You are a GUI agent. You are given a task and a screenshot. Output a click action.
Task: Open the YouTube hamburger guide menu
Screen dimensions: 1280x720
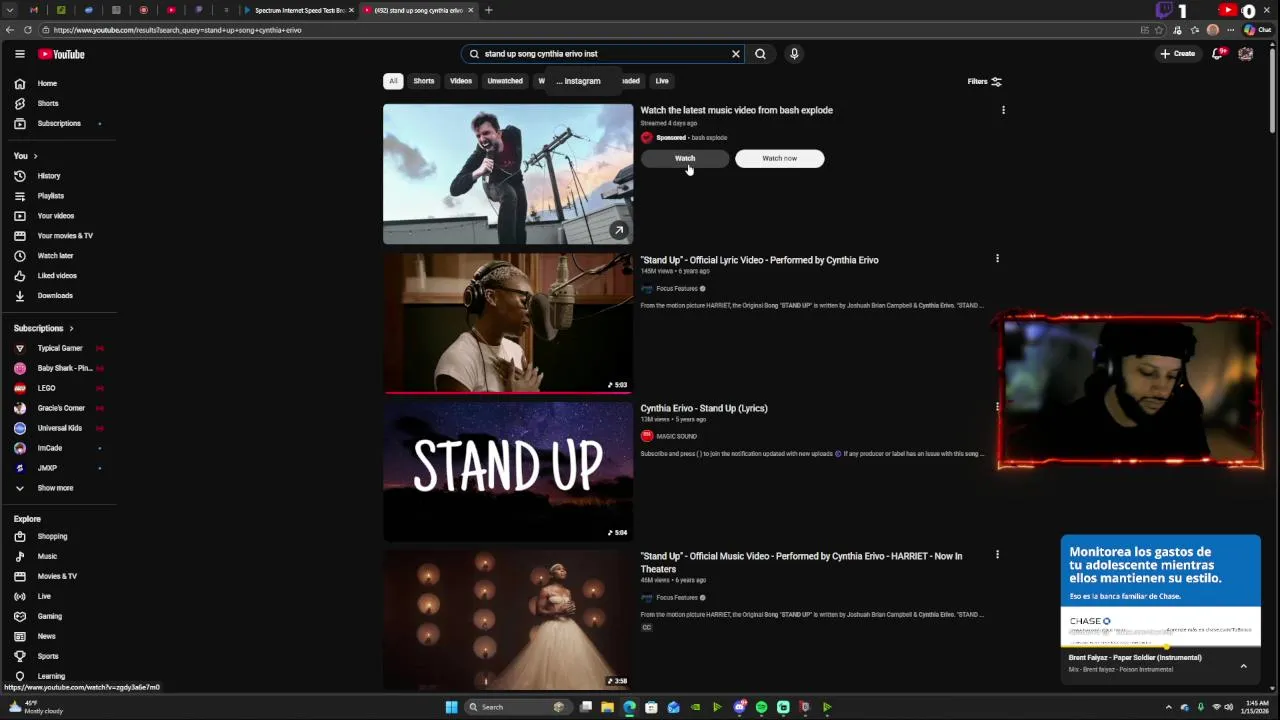(x=19, y=54)
